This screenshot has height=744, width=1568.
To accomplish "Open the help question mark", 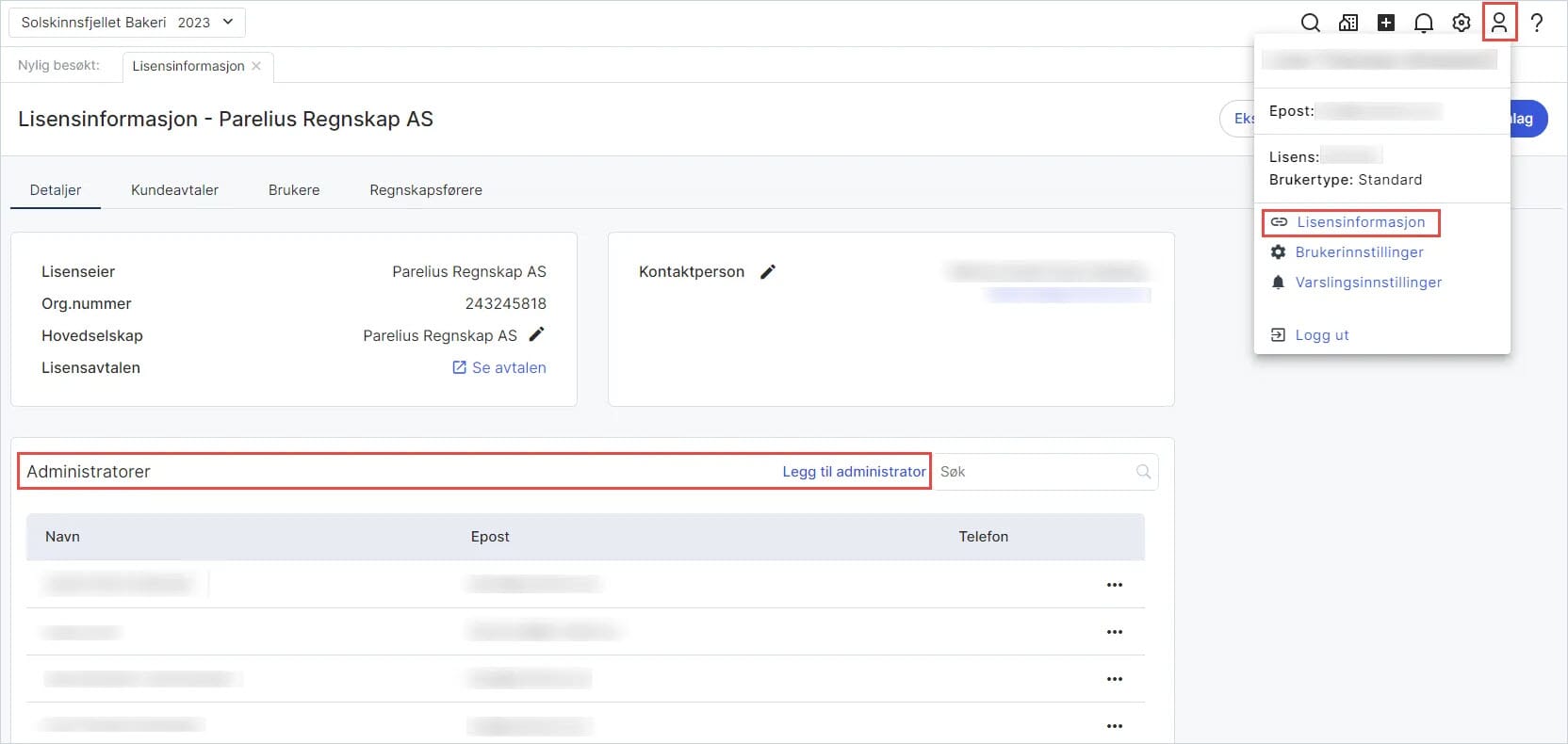I will click(1536, 23).
